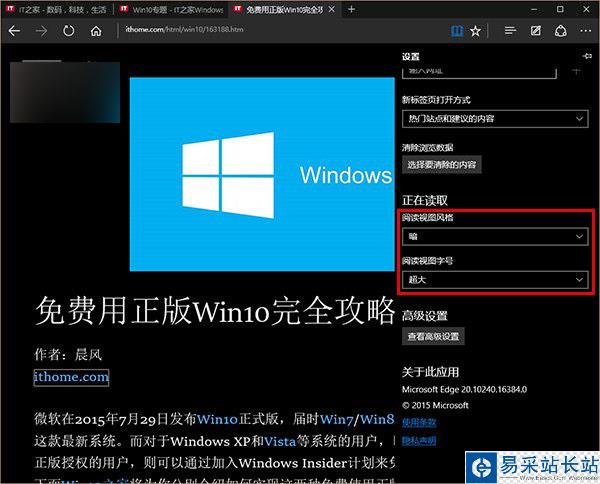Click the address bar URL
Viewport: 600px width, 484px height.
(184, 29)
